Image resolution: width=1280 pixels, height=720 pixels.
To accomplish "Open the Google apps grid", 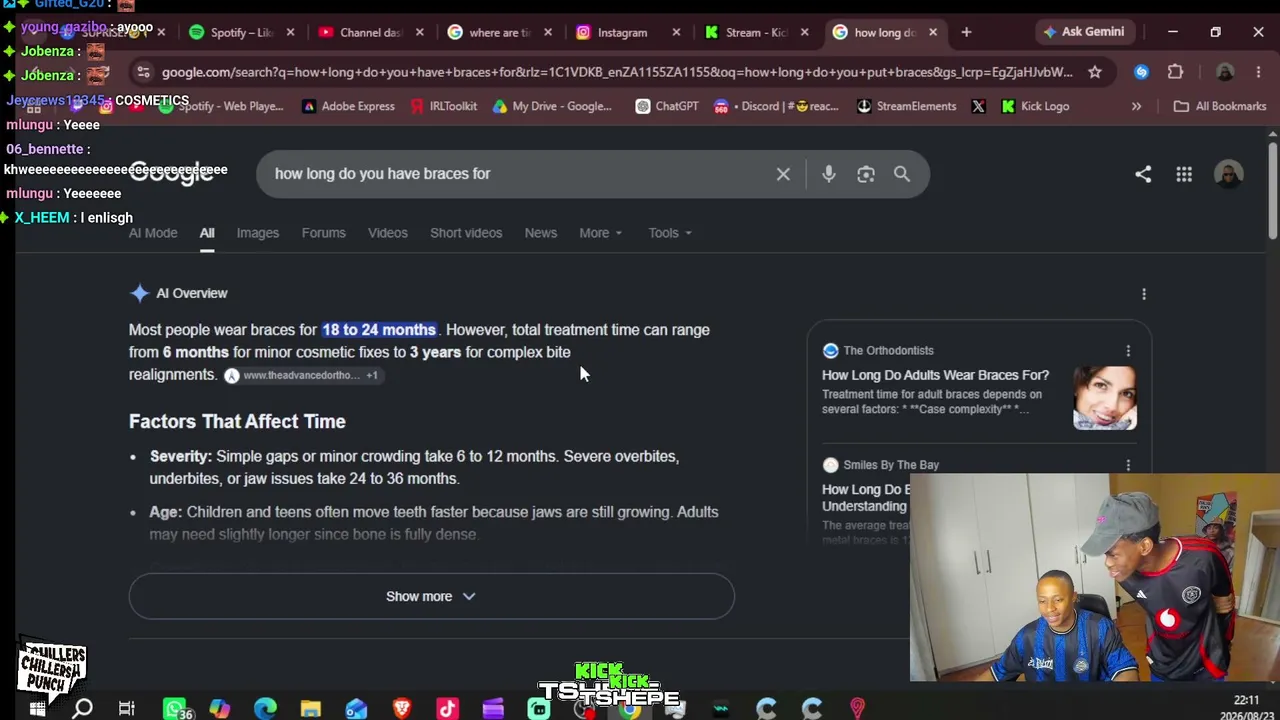I will 1184,175.
